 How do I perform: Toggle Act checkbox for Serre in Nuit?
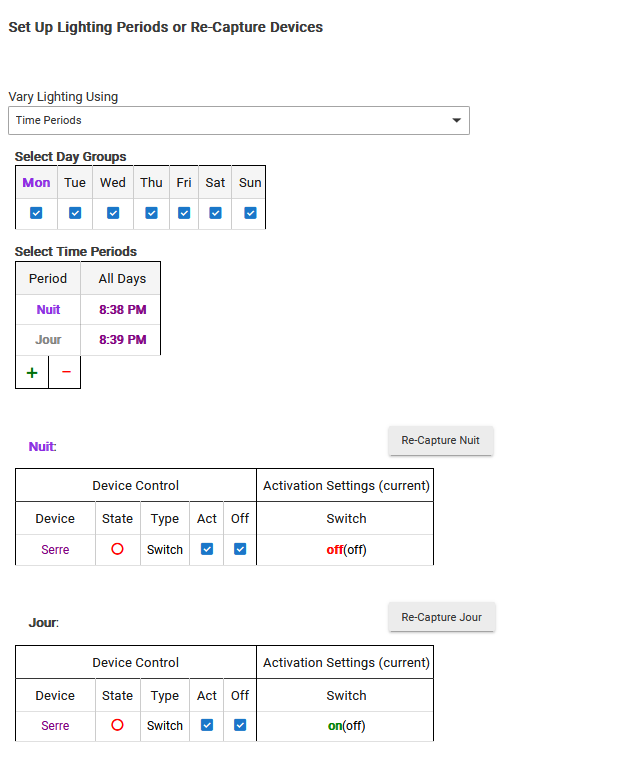click(x=207, y=549)
